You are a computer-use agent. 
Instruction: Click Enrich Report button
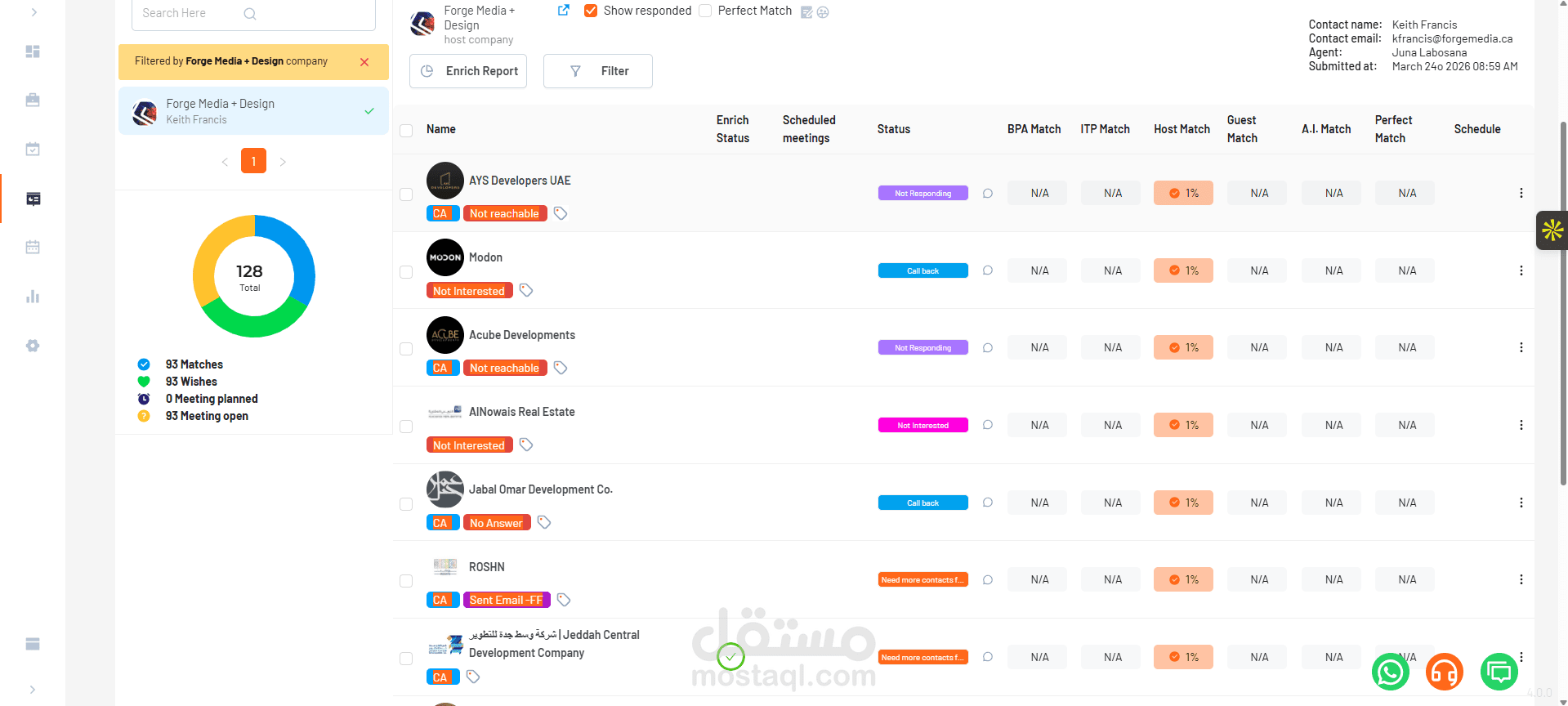pyautogui.click(x=468, y=71)
